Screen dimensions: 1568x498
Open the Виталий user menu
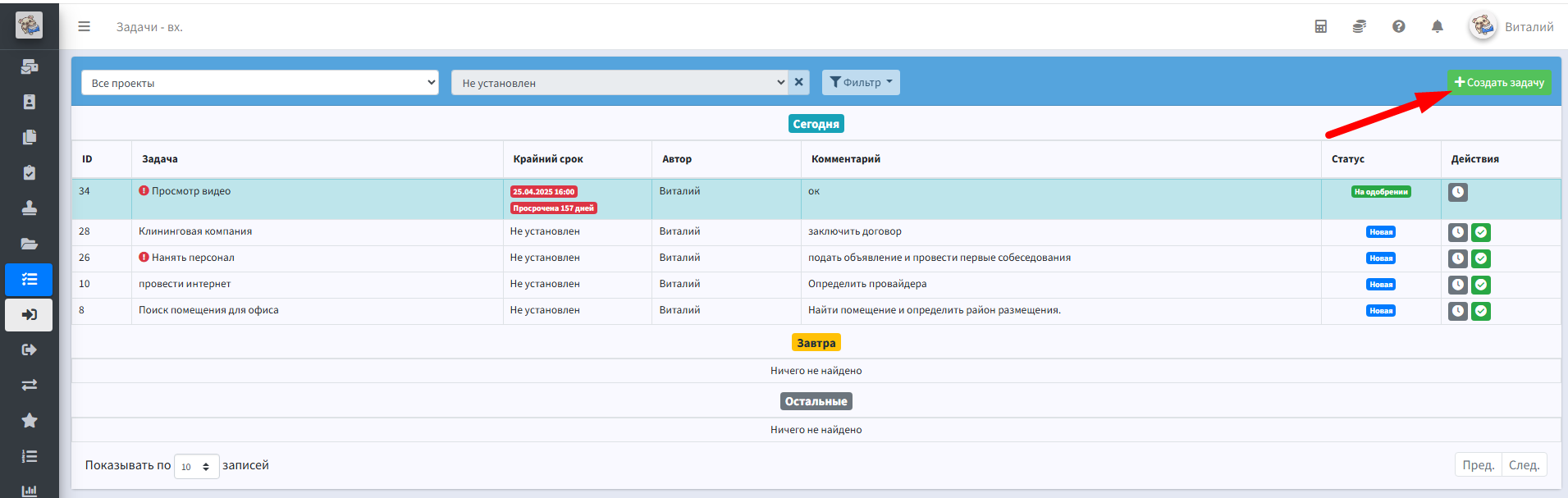pos(1511,26)
